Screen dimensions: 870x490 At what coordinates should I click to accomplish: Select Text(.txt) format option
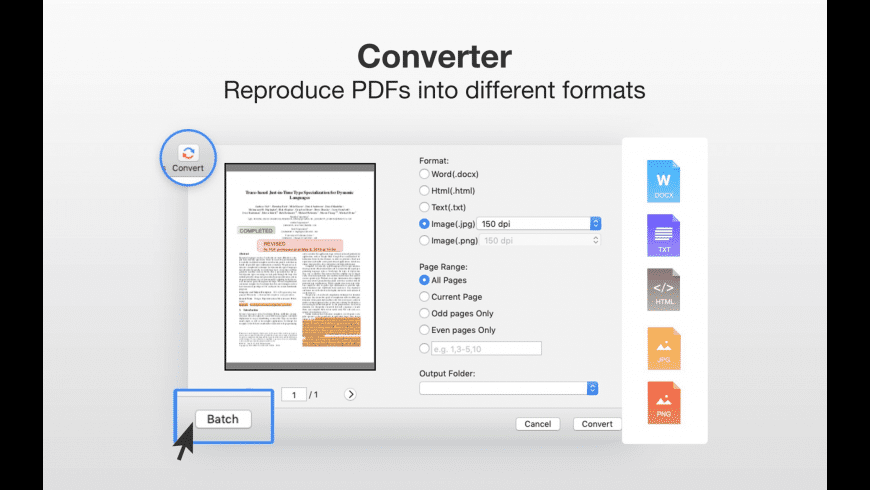(x=424, y=207)
